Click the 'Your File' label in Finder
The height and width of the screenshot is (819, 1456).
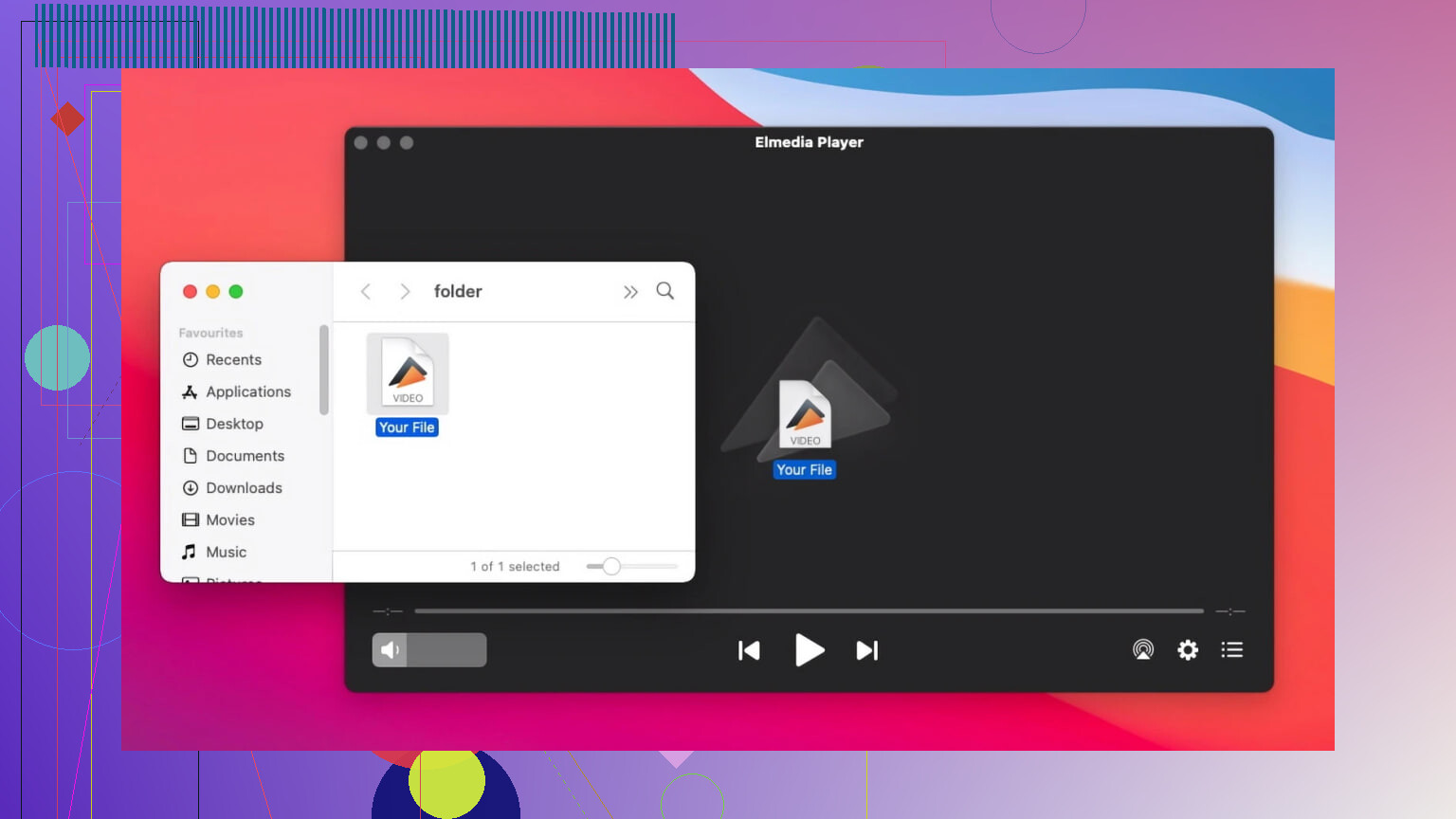(407, 428)
